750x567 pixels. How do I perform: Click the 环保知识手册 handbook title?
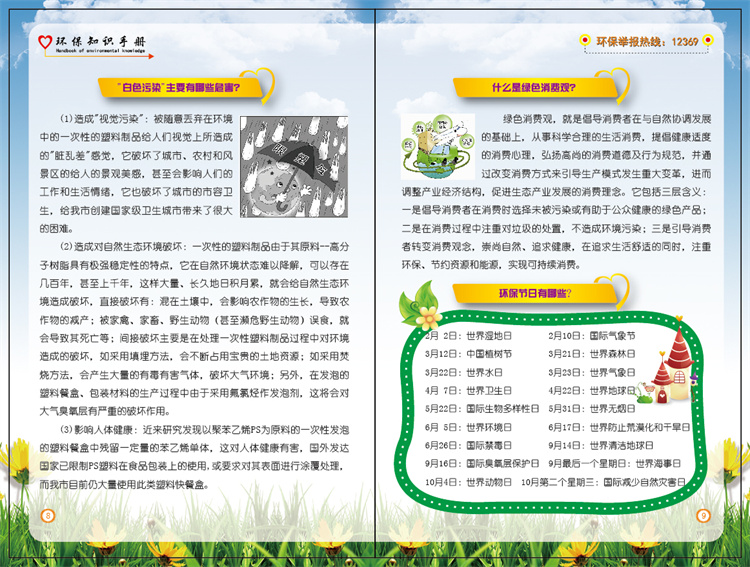[100, 42]
